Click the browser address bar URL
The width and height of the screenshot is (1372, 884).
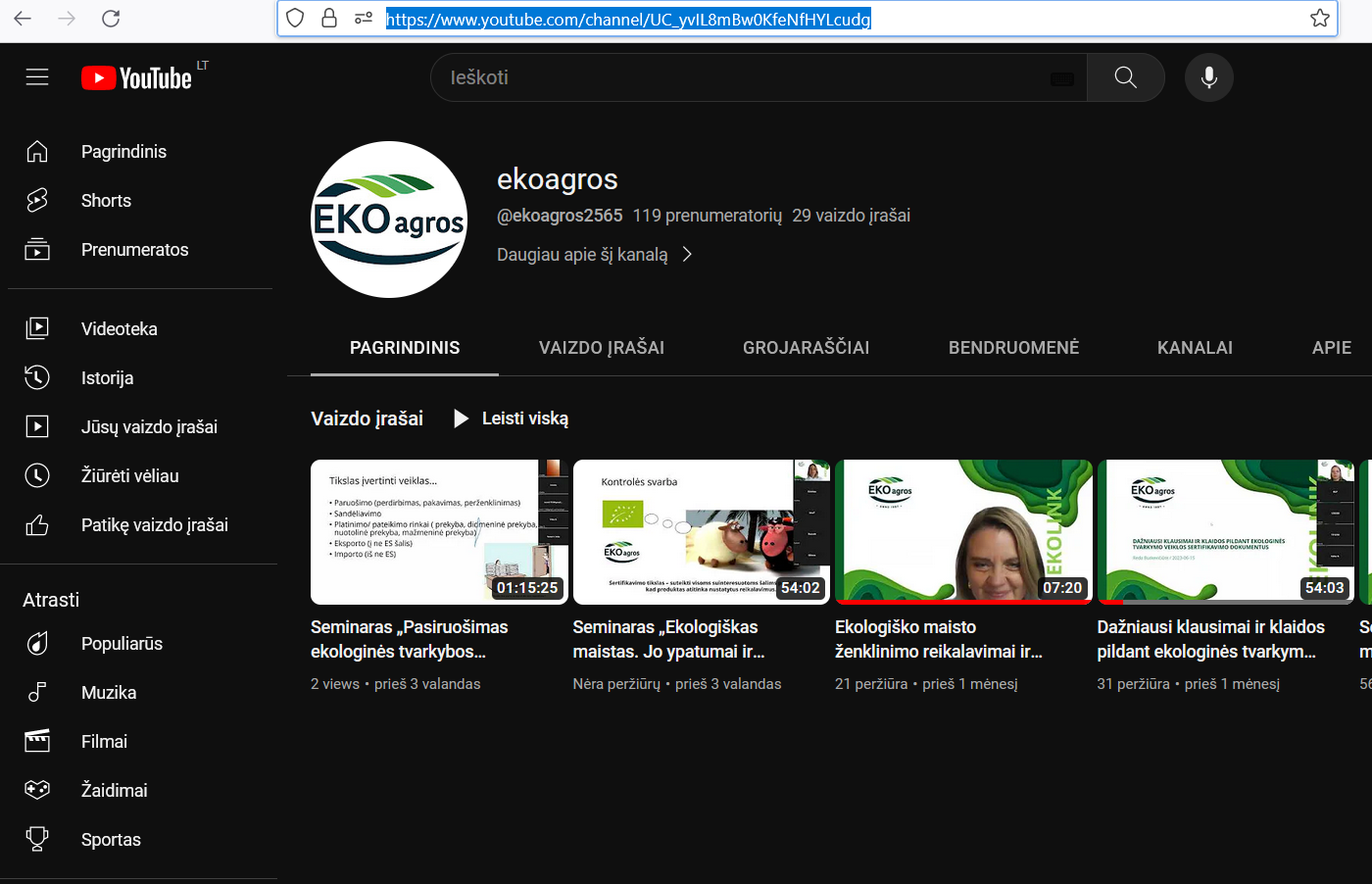point(628,19)
